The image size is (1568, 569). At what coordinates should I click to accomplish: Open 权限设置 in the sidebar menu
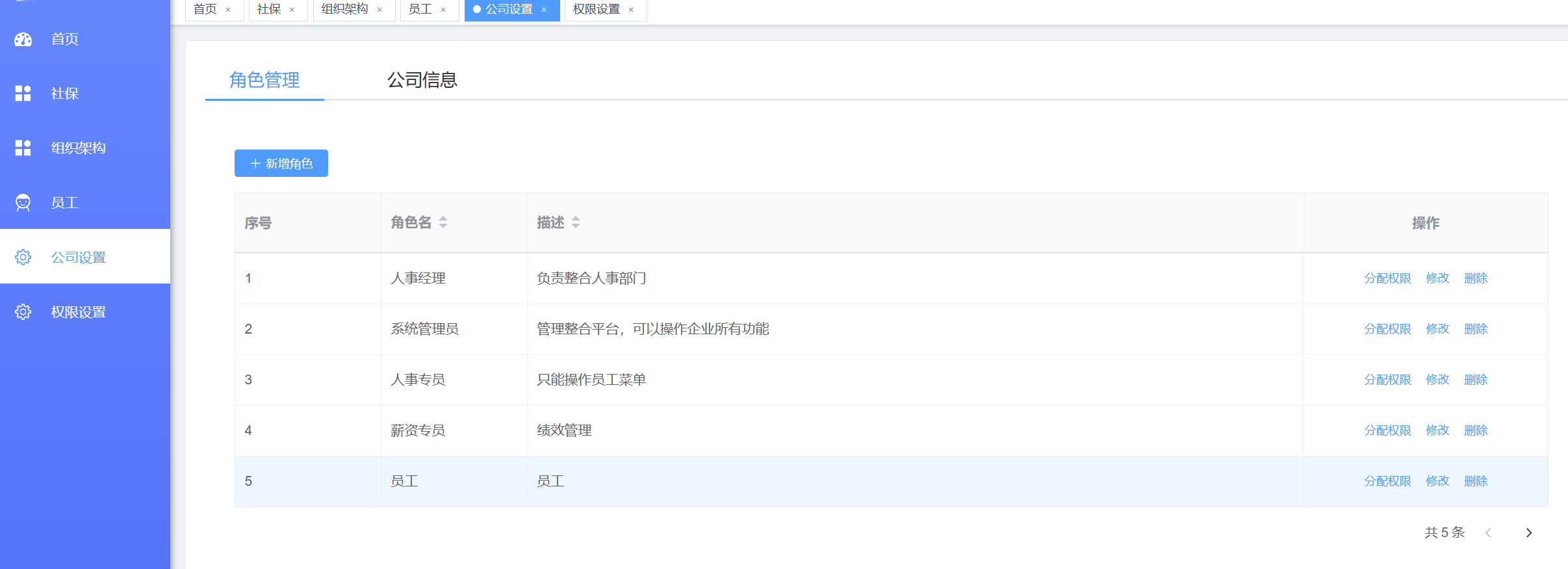[x=85, y=312]
